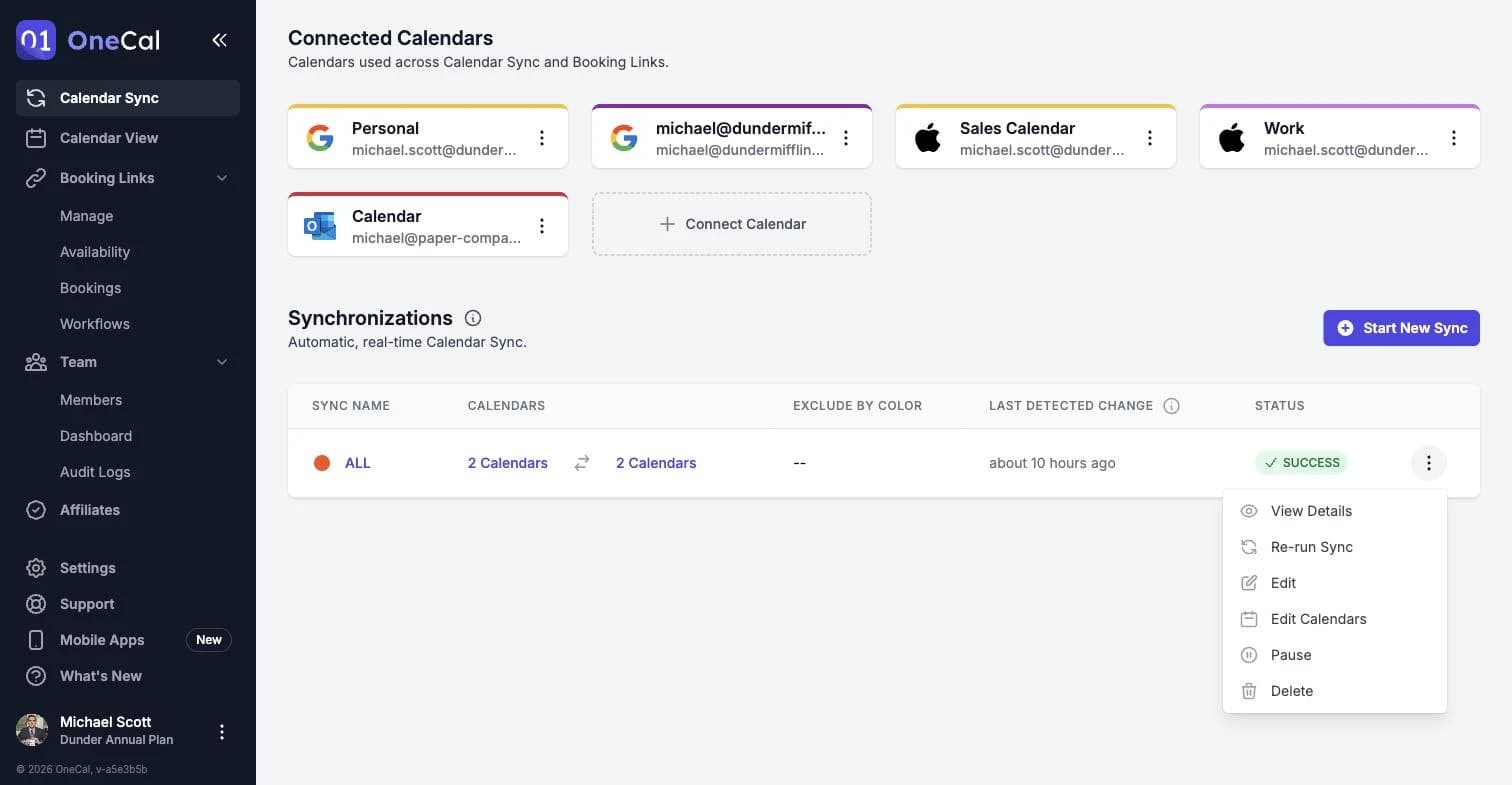The width and height of the screenshot is (1512, 785).
Task: Open Availability page
Action: tap(95, 252)
